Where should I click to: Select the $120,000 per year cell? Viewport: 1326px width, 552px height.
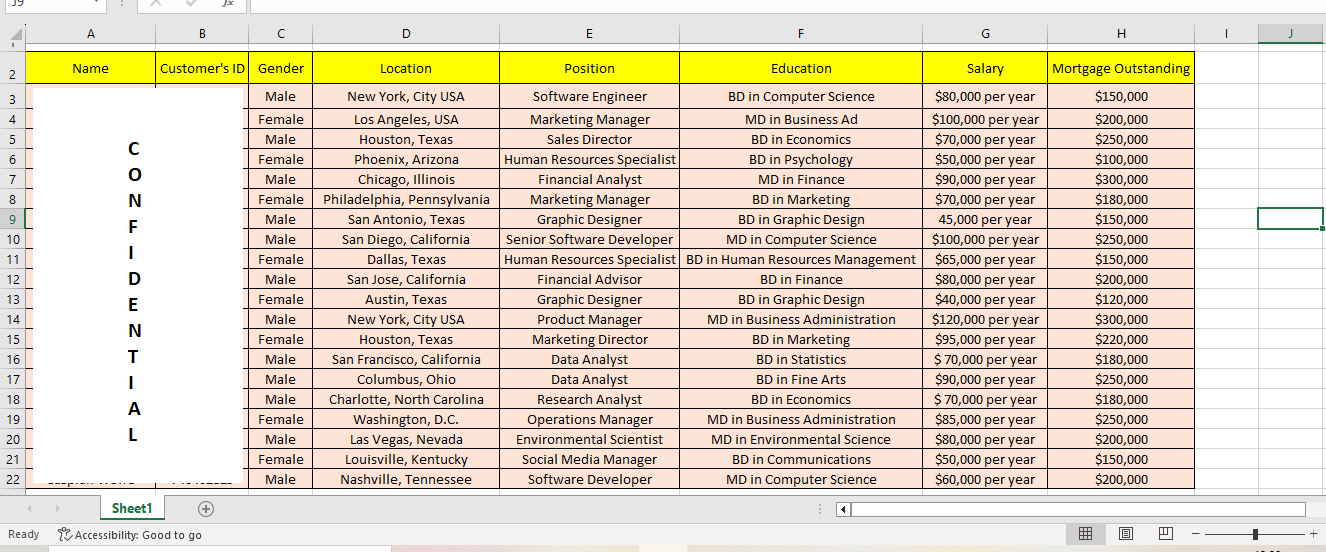tap(985, 319)
